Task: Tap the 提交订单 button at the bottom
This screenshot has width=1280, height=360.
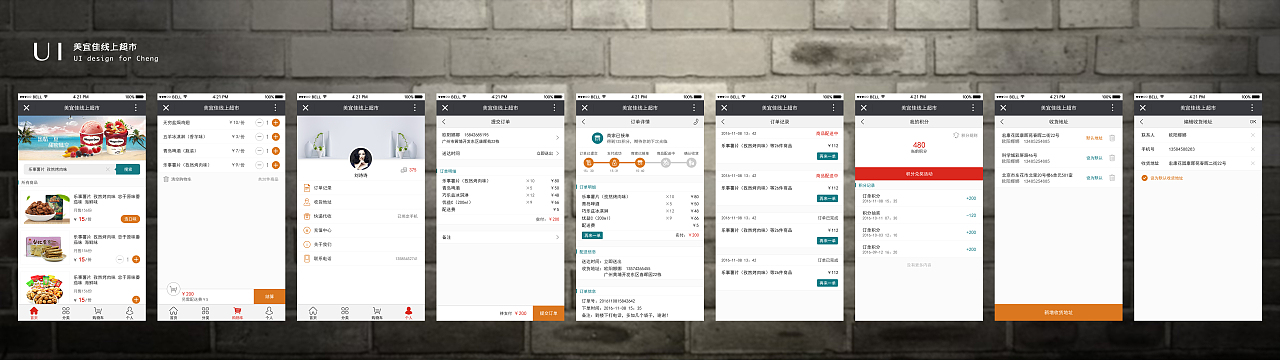Action: tap(548, 313)
